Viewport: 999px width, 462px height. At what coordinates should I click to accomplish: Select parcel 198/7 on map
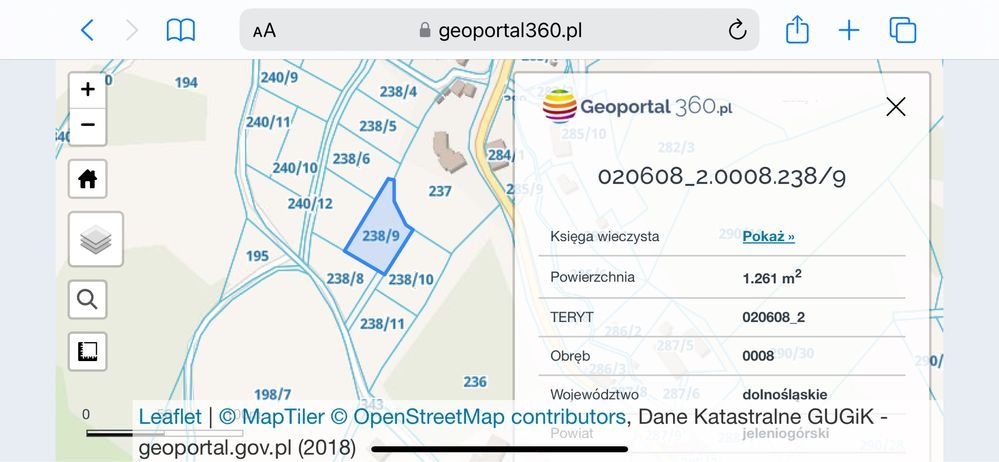(273, 394)
